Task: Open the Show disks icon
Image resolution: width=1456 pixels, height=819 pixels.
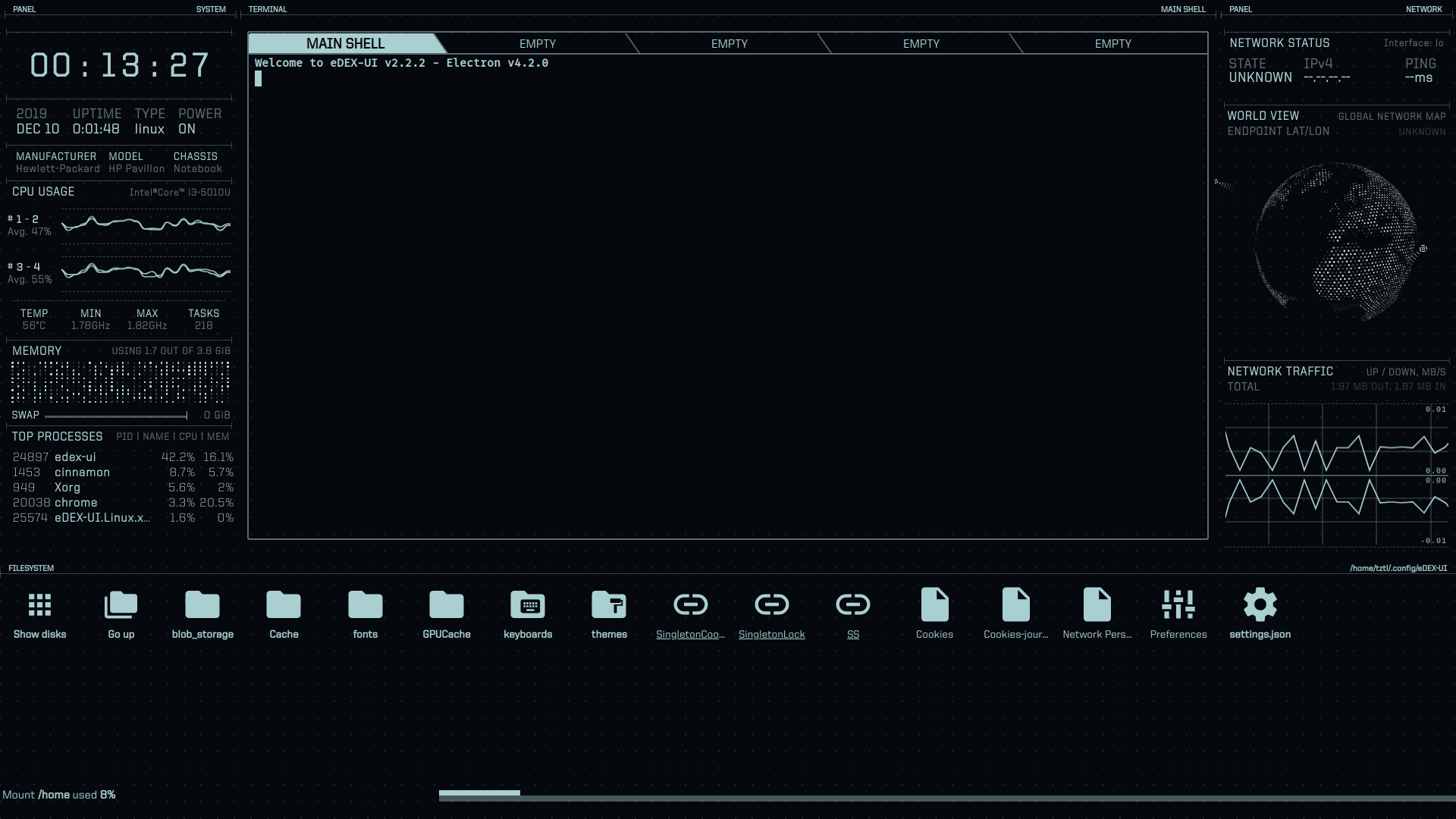Action: coord(39,605)
